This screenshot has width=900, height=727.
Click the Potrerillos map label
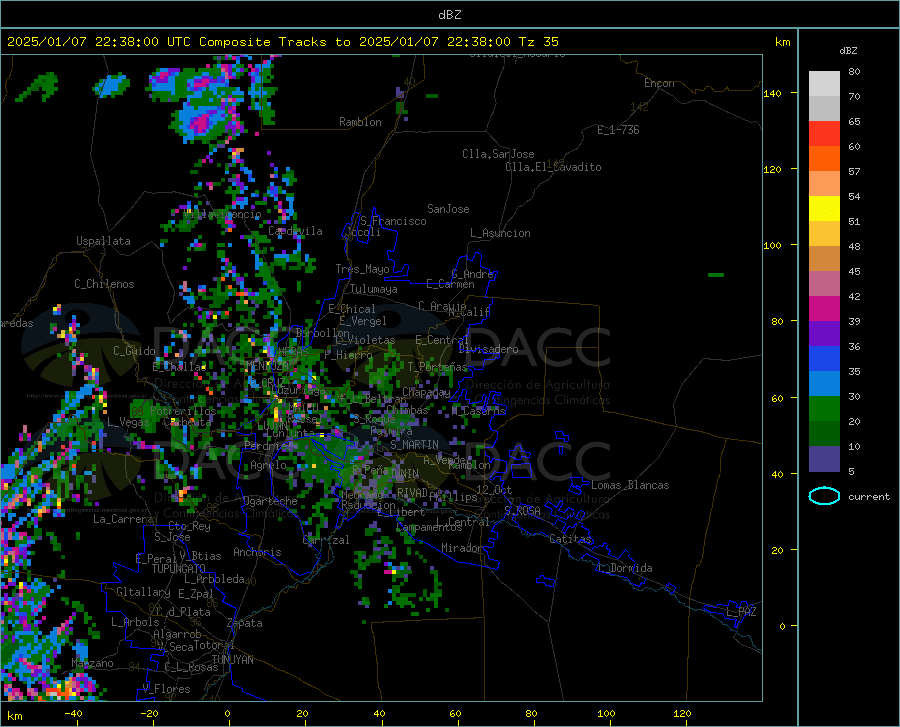[x=183, y=411]
